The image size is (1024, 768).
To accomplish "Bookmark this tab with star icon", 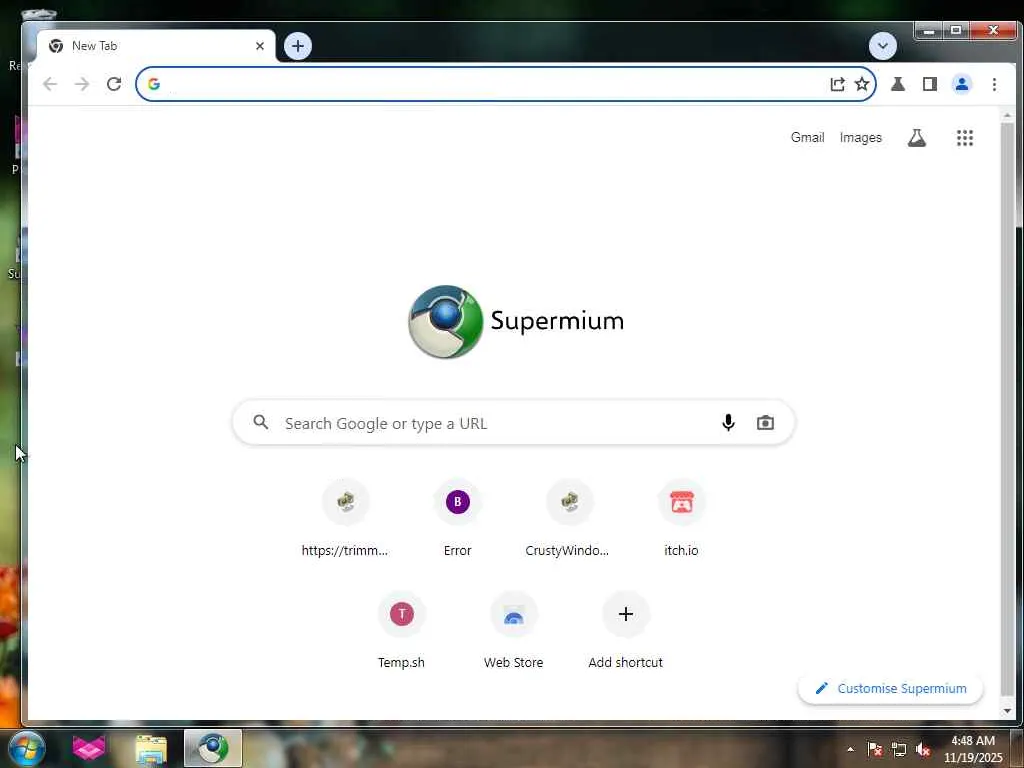I will pyautogui.click(x=862, y=84).
